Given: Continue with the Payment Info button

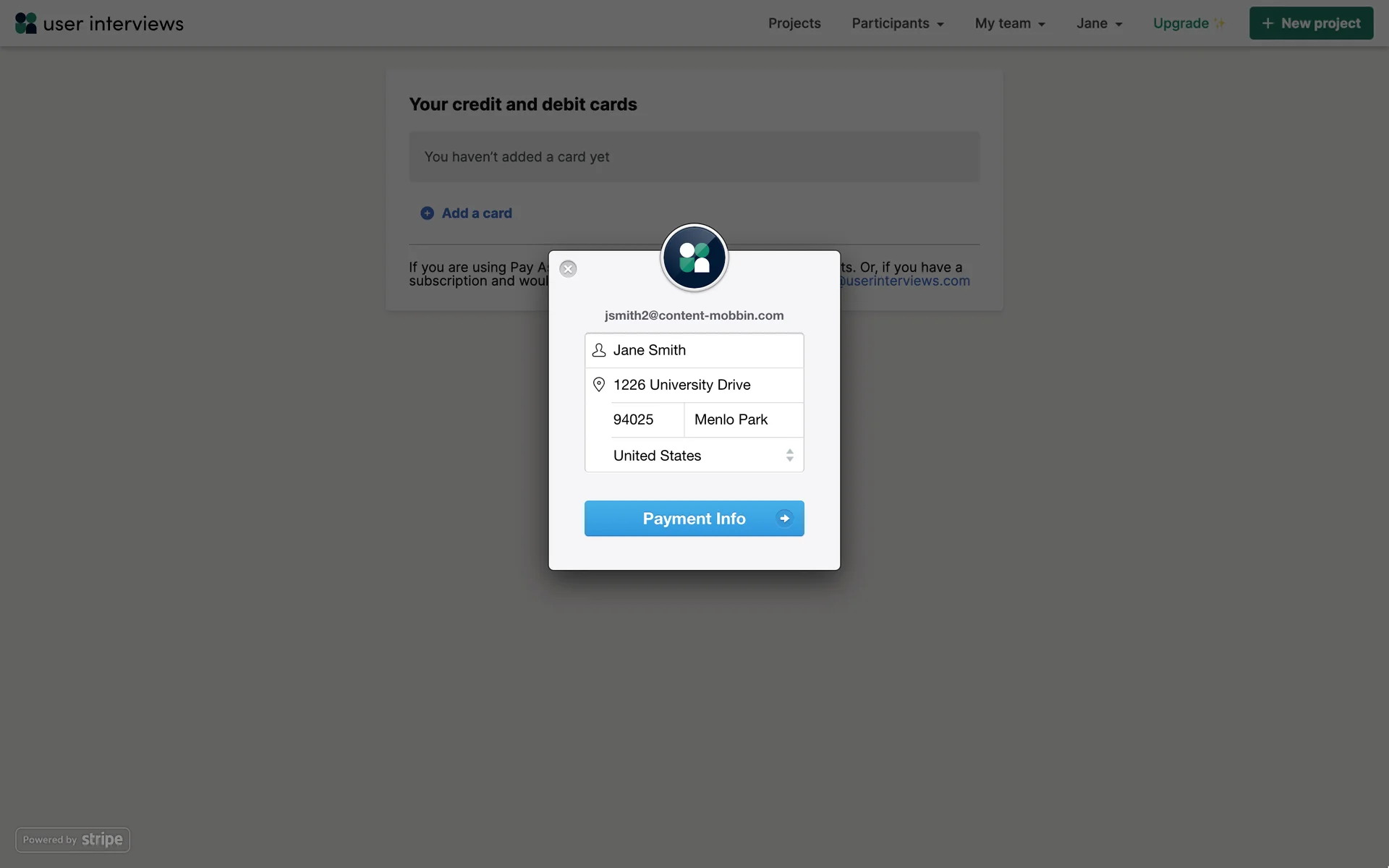Looking at the screenshot, I should coord(694,519).
